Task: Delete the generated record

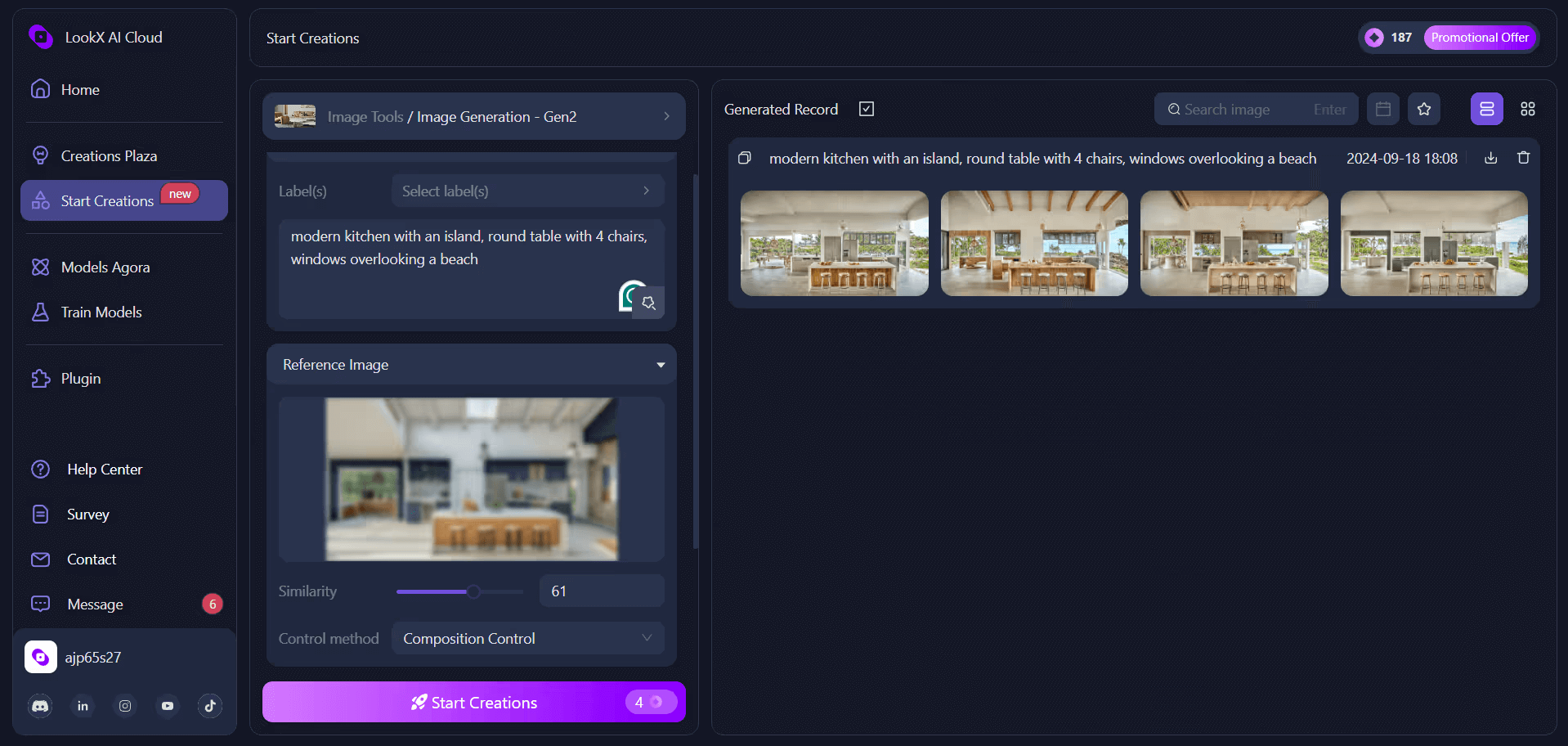Action: pyautogui.click(x=1524, y=158)
